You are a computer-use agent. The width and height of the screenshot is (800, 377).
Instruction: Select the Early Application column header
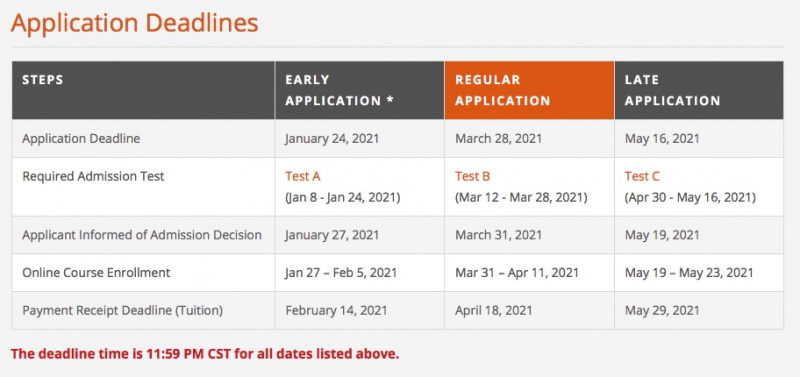pos(360,90)
